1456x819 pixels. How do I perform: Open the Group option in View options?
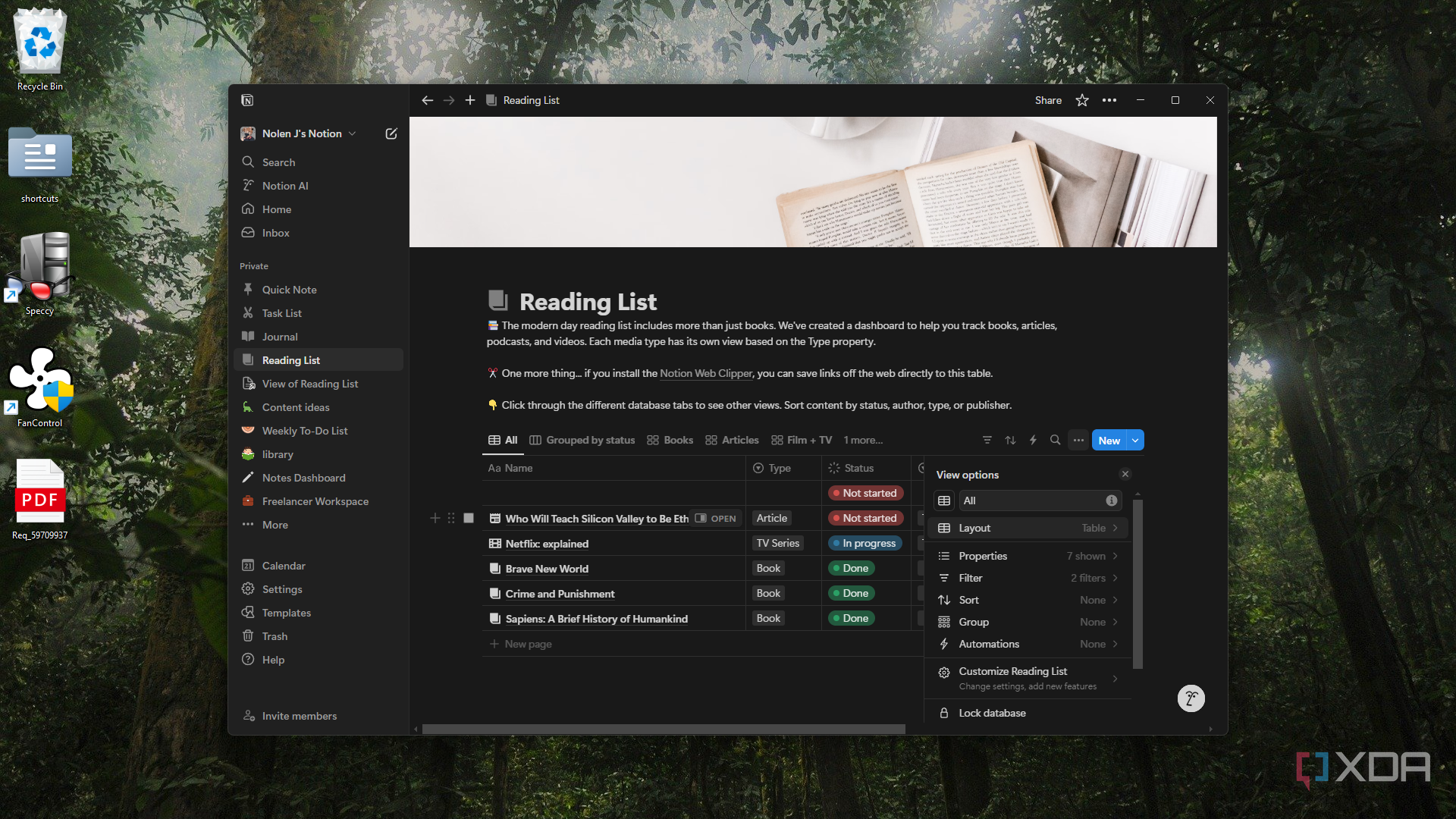pos(1028,622)
